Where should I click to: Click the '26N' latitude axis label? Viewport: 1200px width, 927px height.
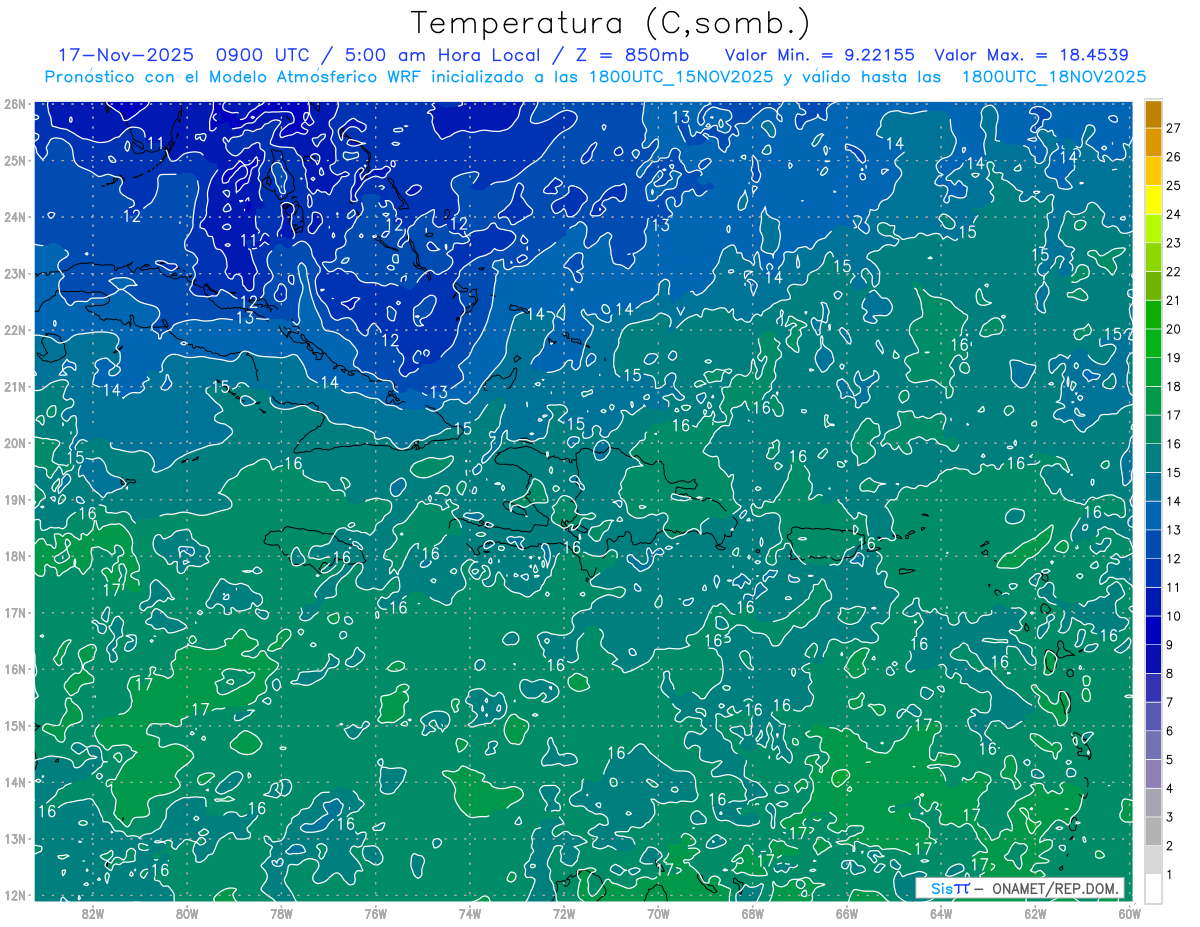(x=14, y=104)
